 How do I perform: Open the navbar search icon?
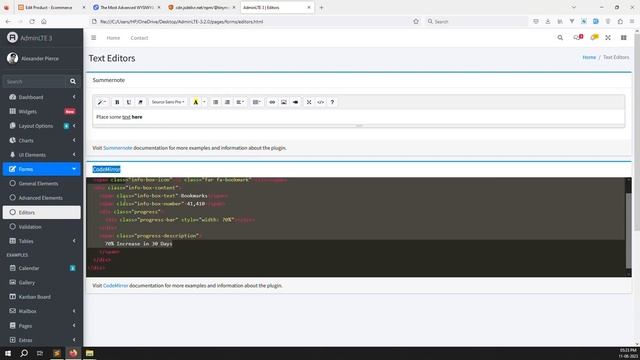click(x=560, y=38)
